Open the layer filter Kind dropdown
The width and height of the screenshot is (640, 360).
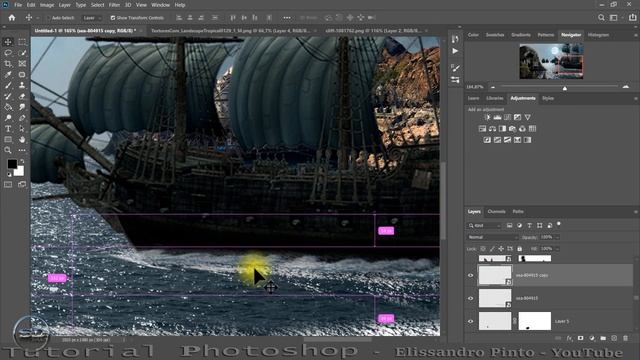click(x=484, y=225)
